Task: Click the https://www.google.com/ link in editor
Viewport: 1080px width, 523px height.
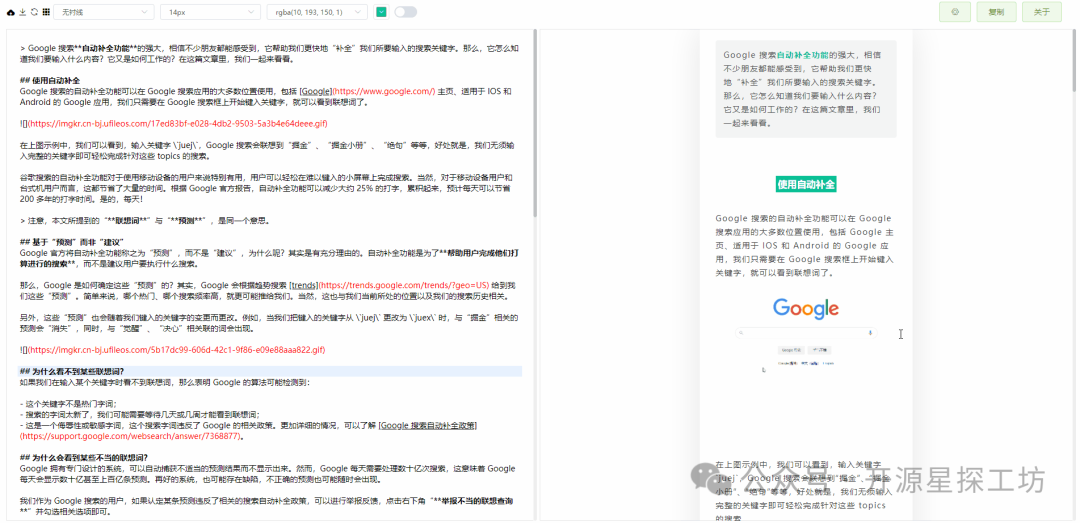Action: coord(384,91)
